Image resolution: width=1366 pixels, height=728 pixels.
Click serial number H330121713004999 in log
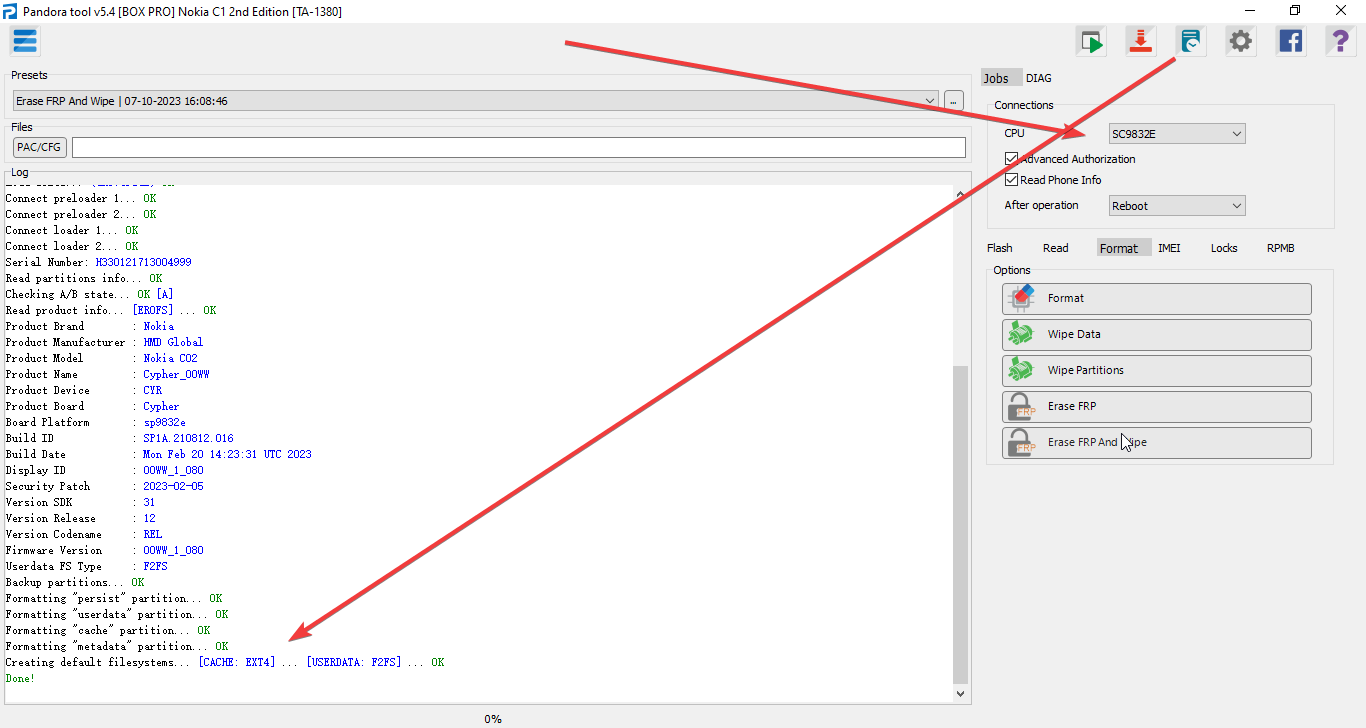coord(144,262)
